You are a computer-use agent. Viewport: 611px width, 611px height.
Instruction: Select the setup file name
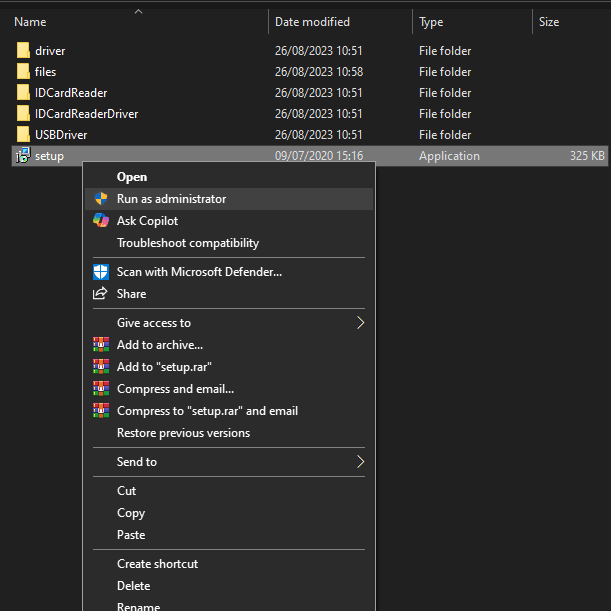[49, 156]
